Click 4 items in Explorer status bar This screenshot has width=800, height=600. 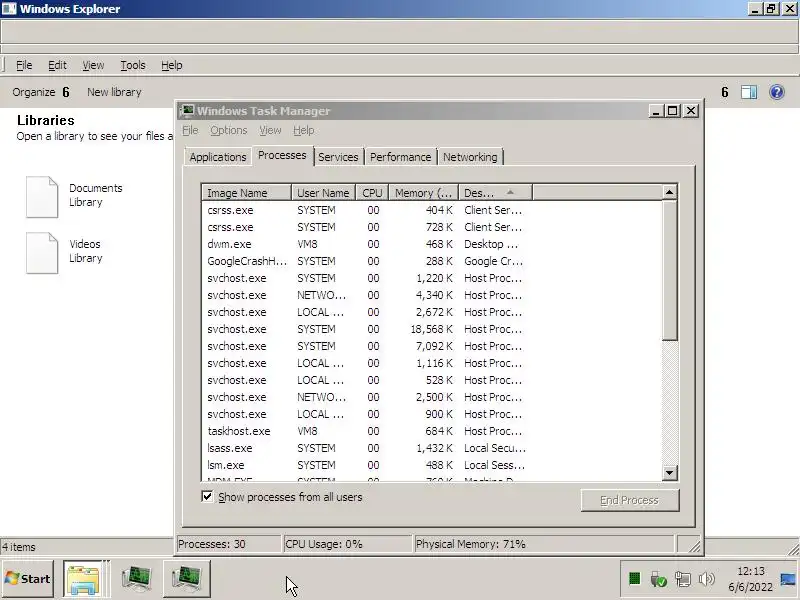19,547
